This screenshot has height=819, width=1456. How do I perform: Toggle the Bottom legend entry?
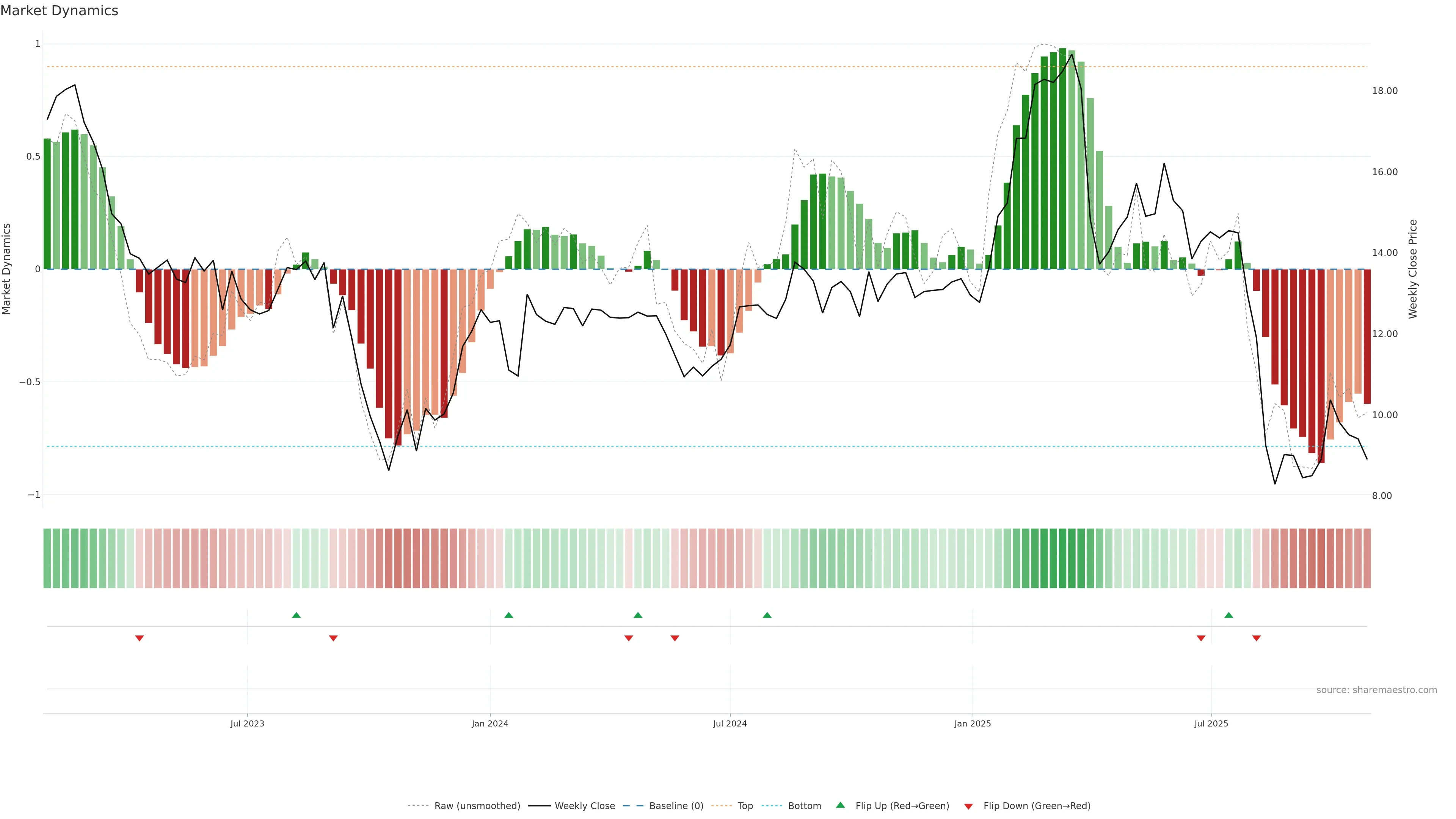[x=804, y=806]
